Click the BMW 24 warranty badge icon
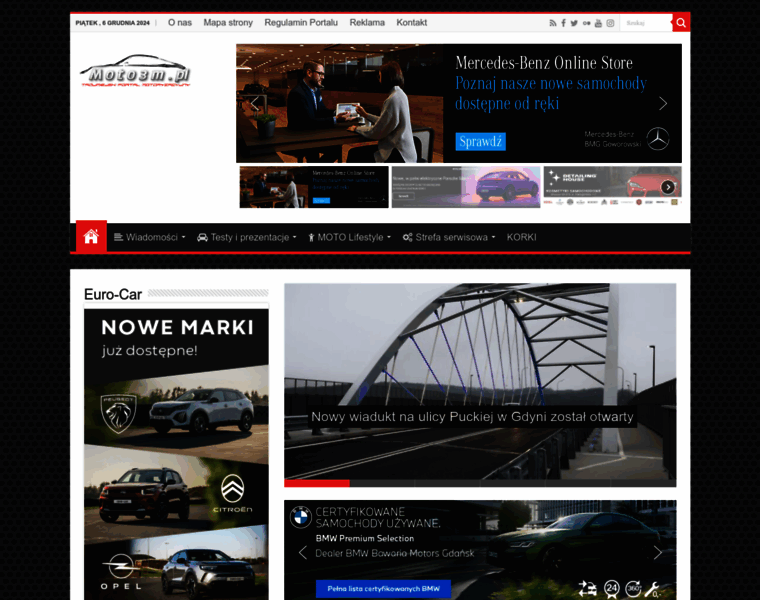 (612, 589)
